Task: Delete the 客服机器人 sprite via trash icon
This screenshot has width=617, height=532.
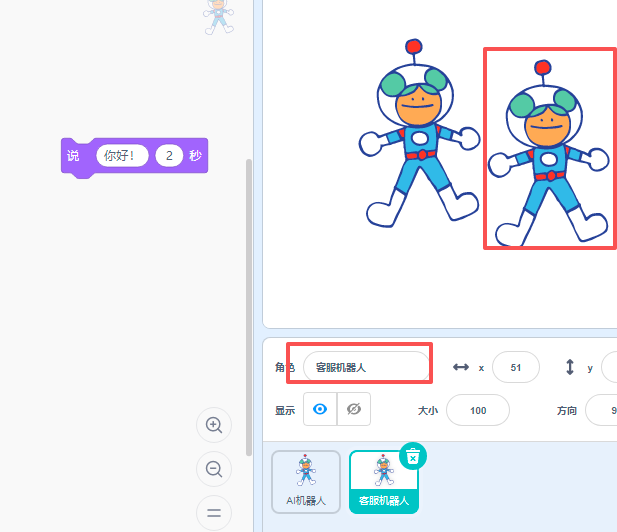Action: (x=413, y=456)
